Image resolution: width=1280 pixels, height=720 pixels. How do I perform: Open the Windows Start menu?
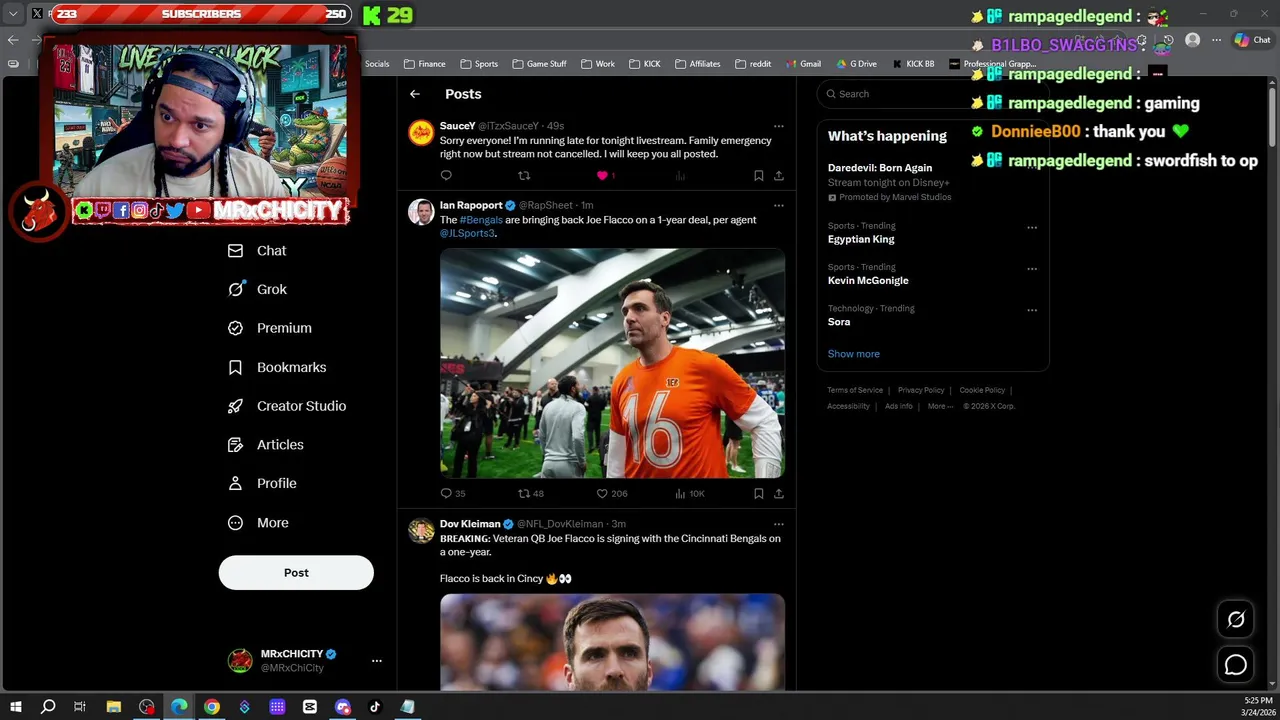coord(15,707)
